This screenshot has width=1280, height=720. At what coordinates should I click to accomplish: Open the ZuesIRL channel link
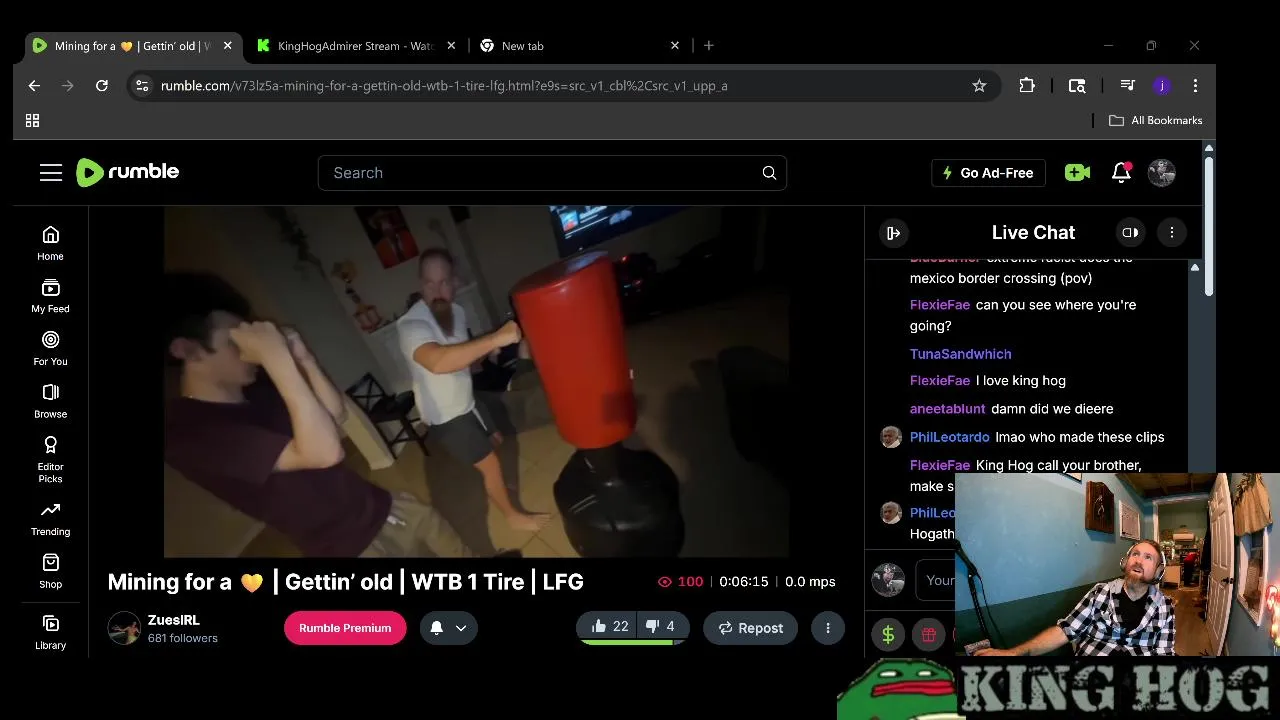(x=174, y=620)
